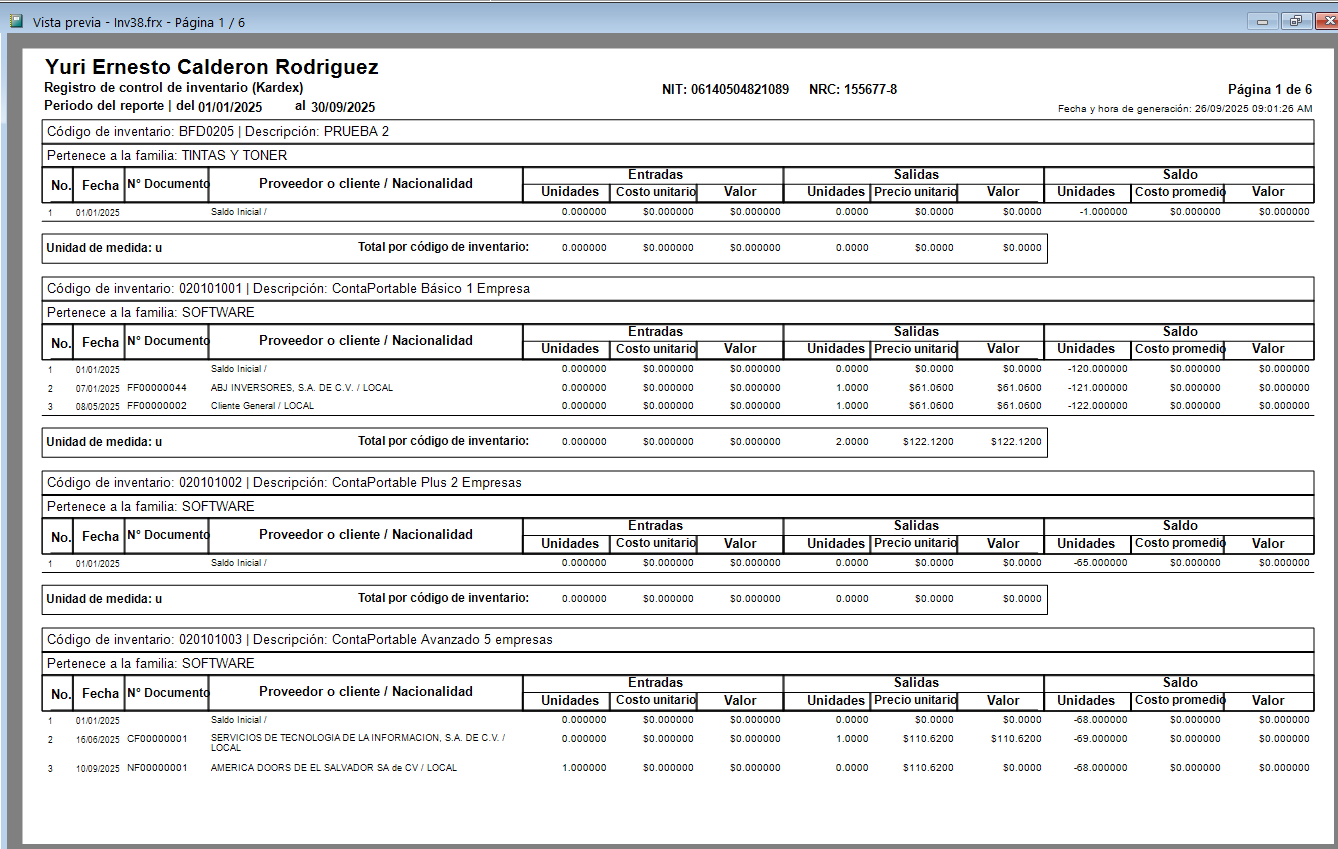The height and width of the screenshot is (849, 1338).
Task: Select the NIT number 06140504821089
Action: 740,89
